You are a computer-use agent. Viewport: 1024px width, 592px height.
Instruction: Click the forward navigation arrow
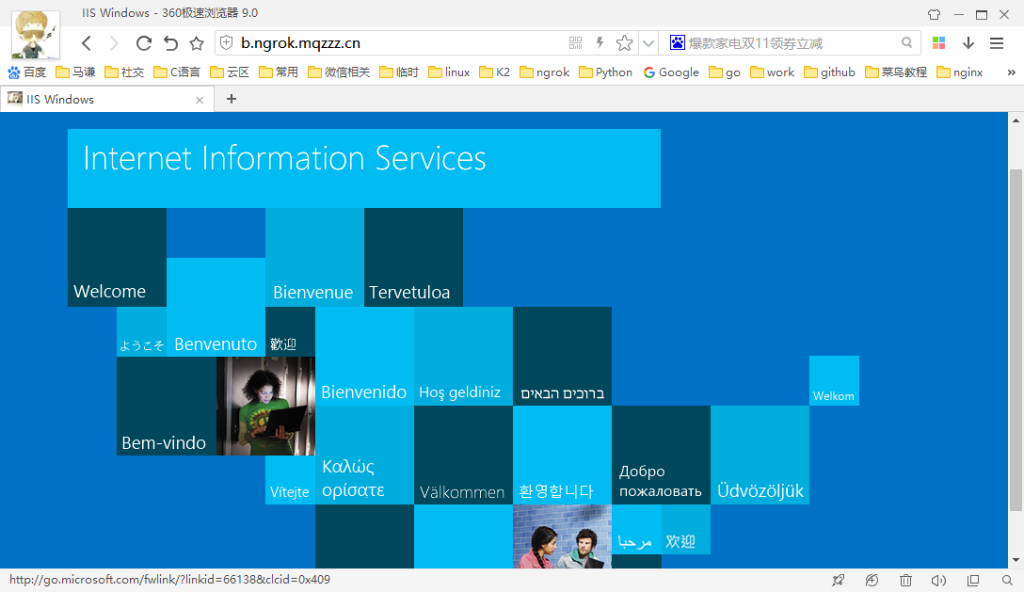point(114,43)
